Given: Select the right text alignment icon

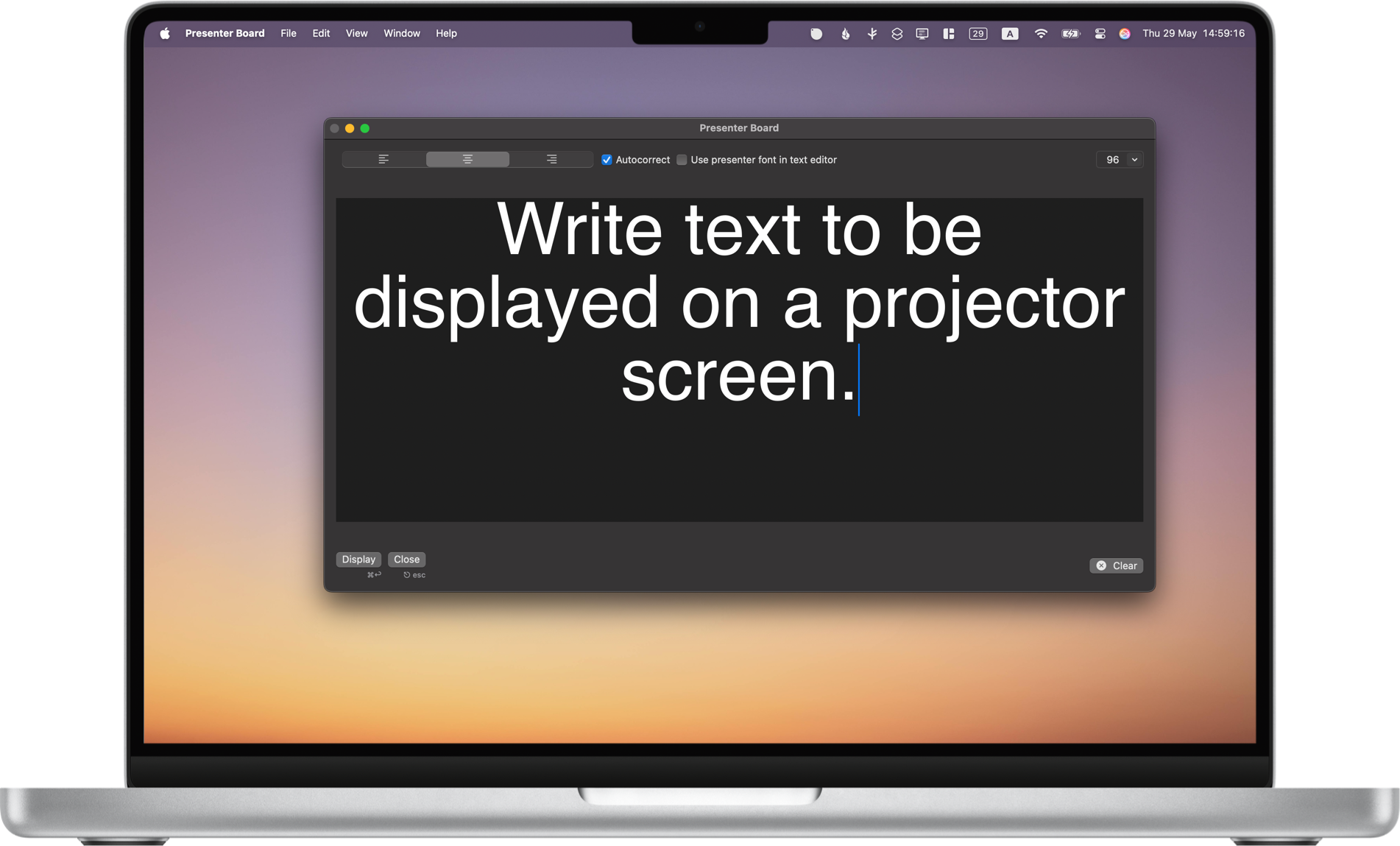Looking at the screenshot, I should (x=551, y=159).
